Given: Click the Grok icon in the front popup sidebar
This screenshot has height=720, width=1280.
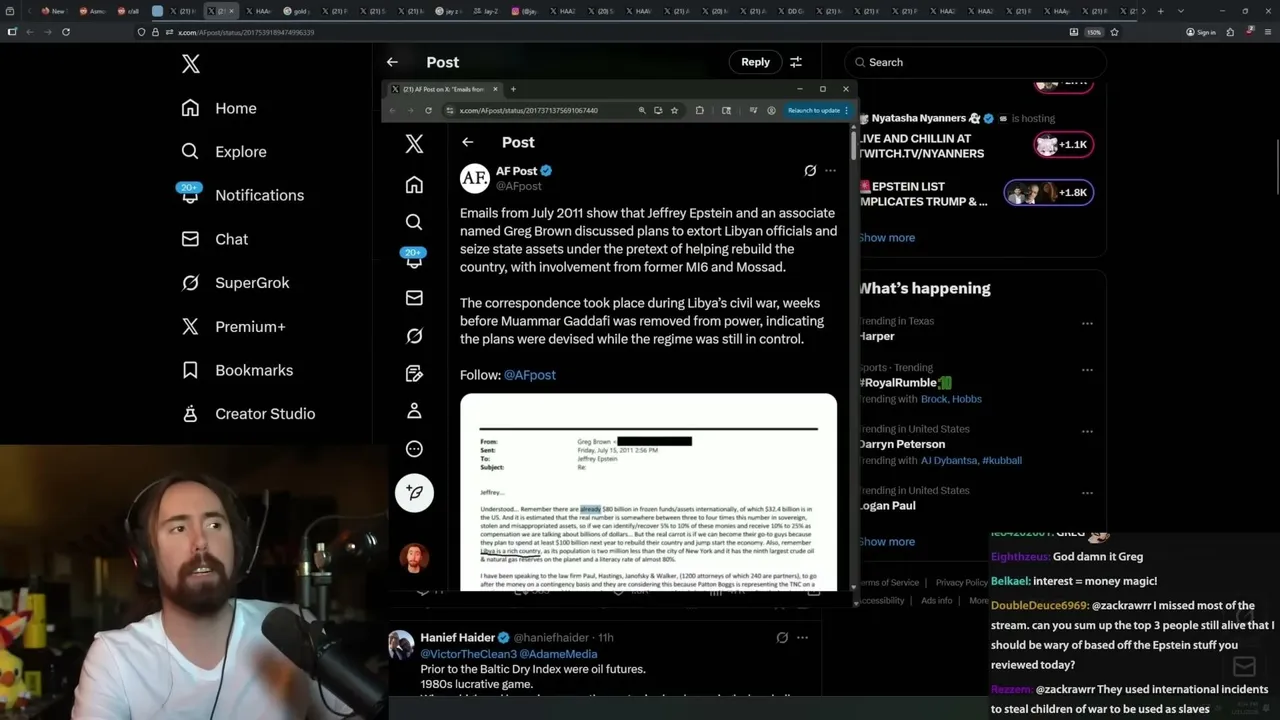Looking at the screenshot, I should click(414, 336).
